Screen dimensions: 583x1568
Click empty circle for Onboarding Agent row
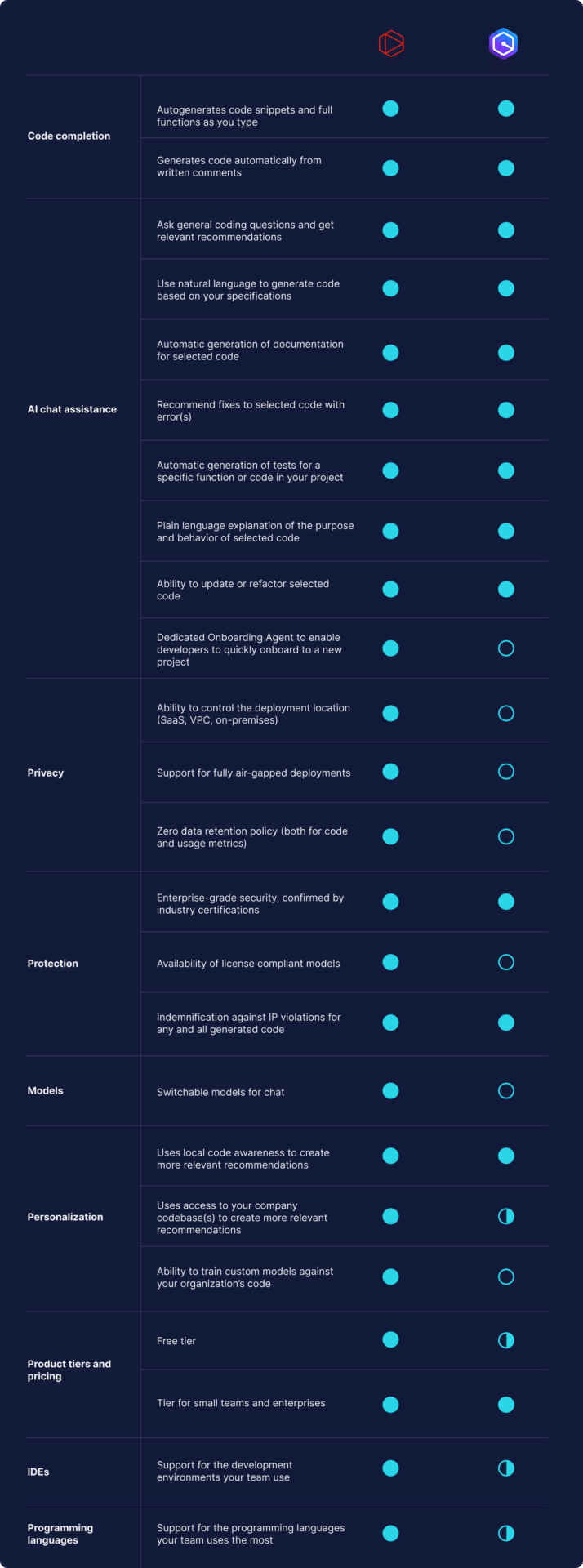tap(506, 648)
